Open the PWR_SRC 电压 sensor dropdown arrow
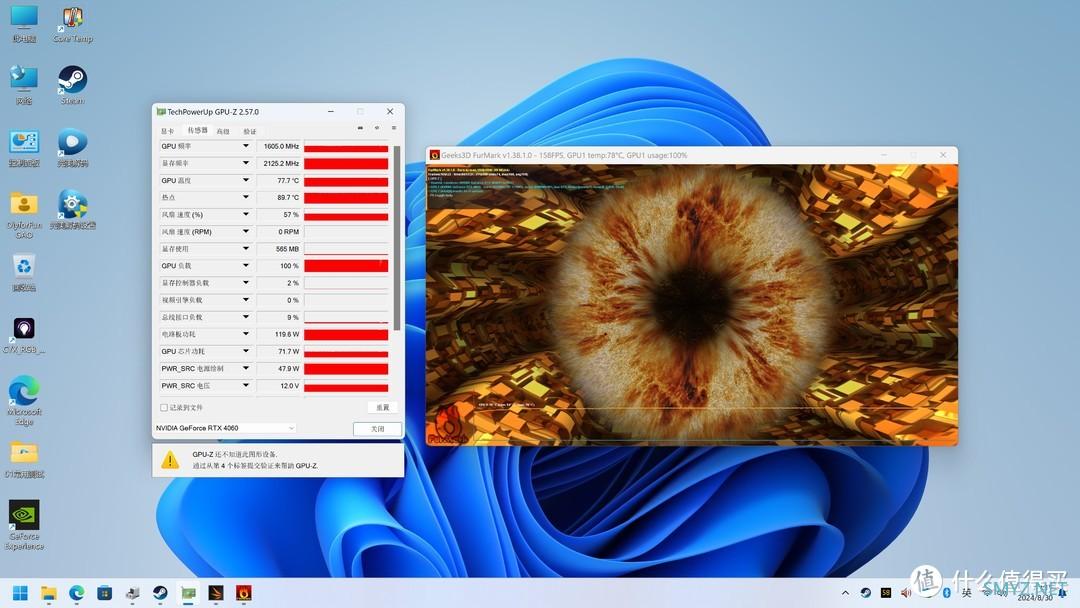This screenshot has width=1080, height=608. tap(245, 385)
